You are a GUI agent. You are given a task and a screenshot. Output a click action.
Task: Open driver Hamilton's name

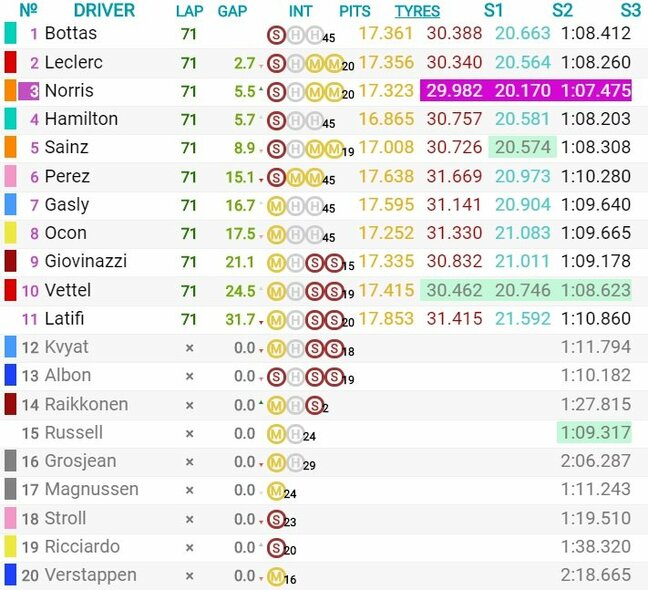point(81,119)
